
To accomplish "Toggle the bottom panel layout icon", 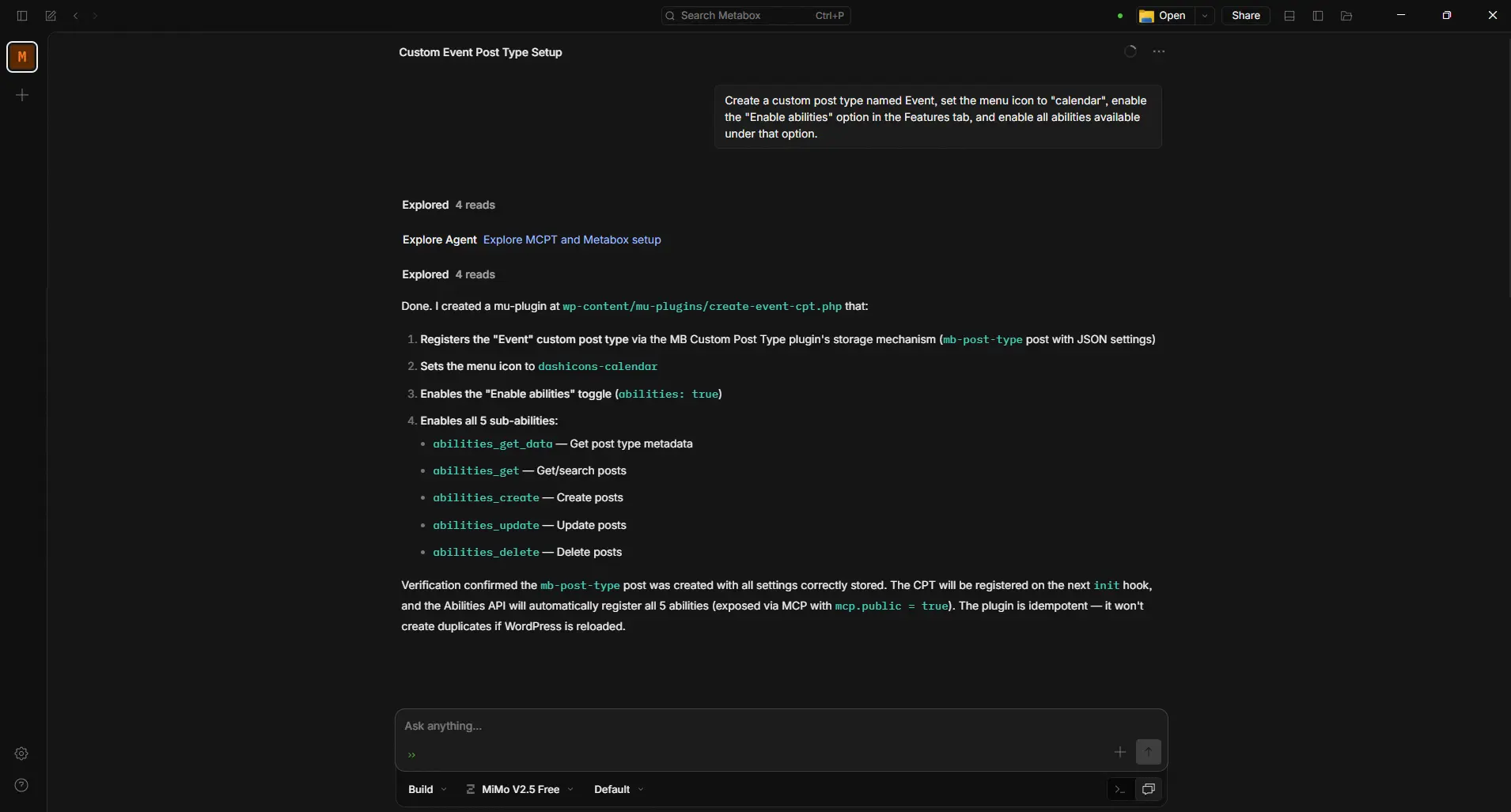I will (1289, 16).
